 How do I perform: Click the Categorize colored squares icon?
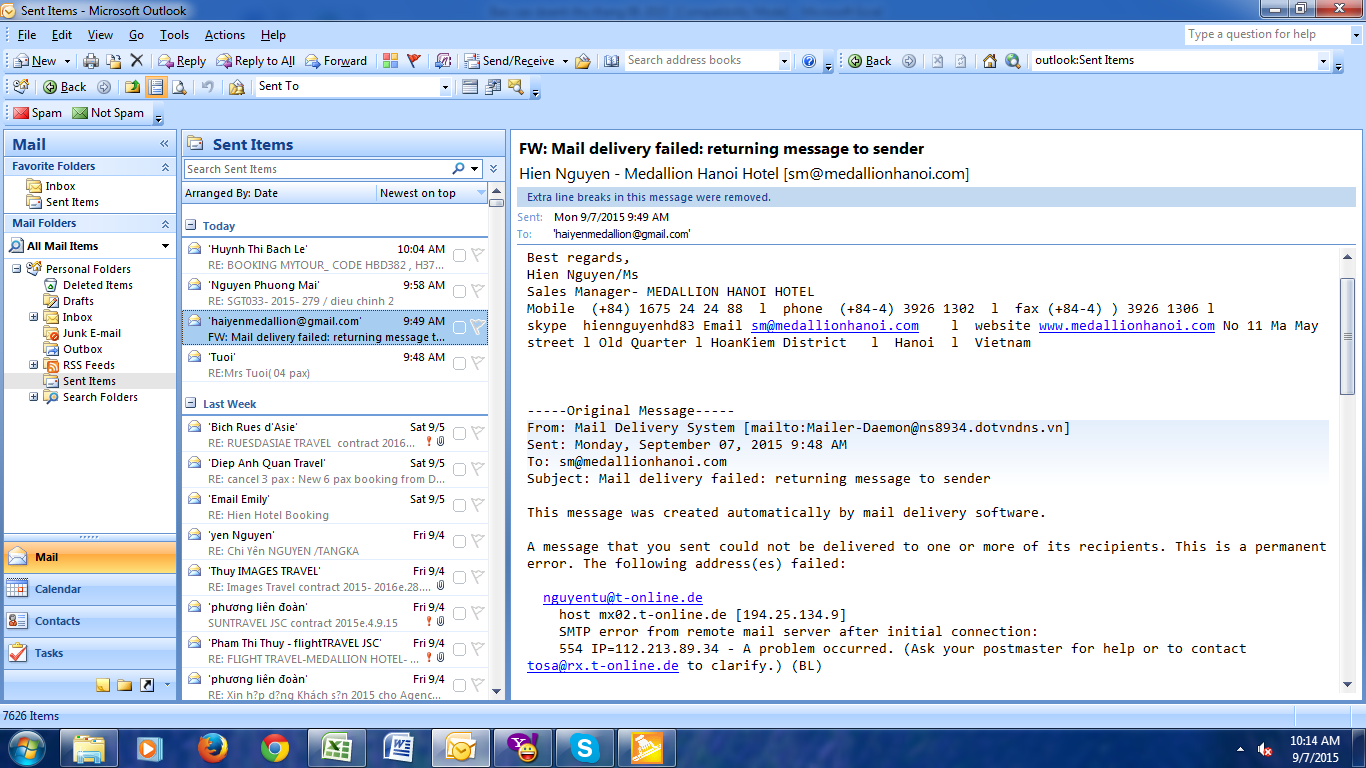click(x=390, y=61)
